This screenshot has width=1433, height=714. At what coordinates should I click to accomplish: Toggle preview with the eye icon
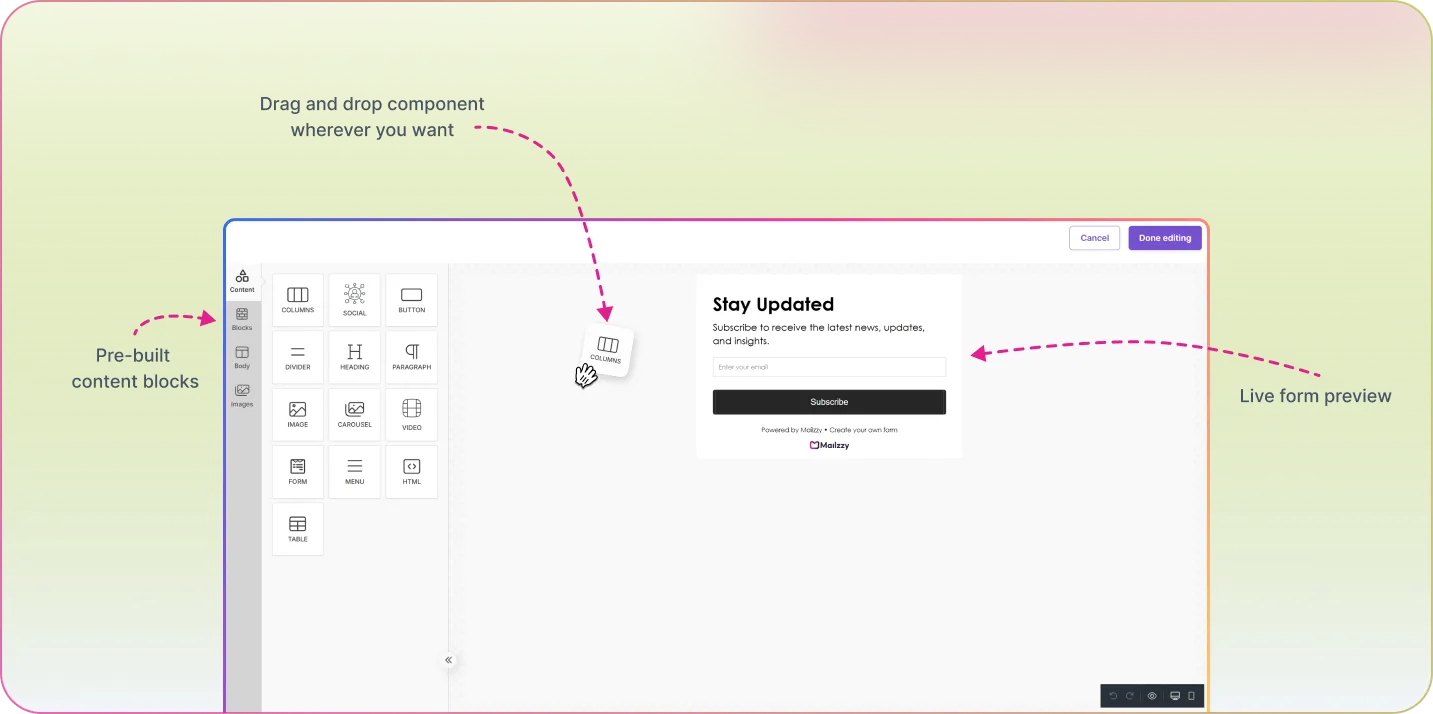click(x=1152, y=696)
